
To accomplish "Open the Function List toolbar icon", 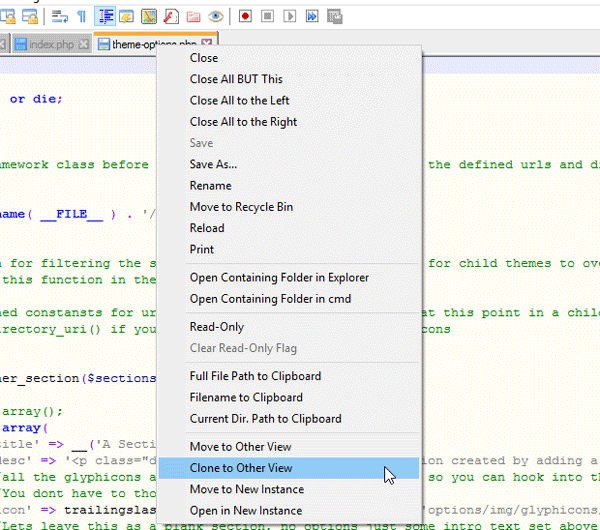I will 171,15.
